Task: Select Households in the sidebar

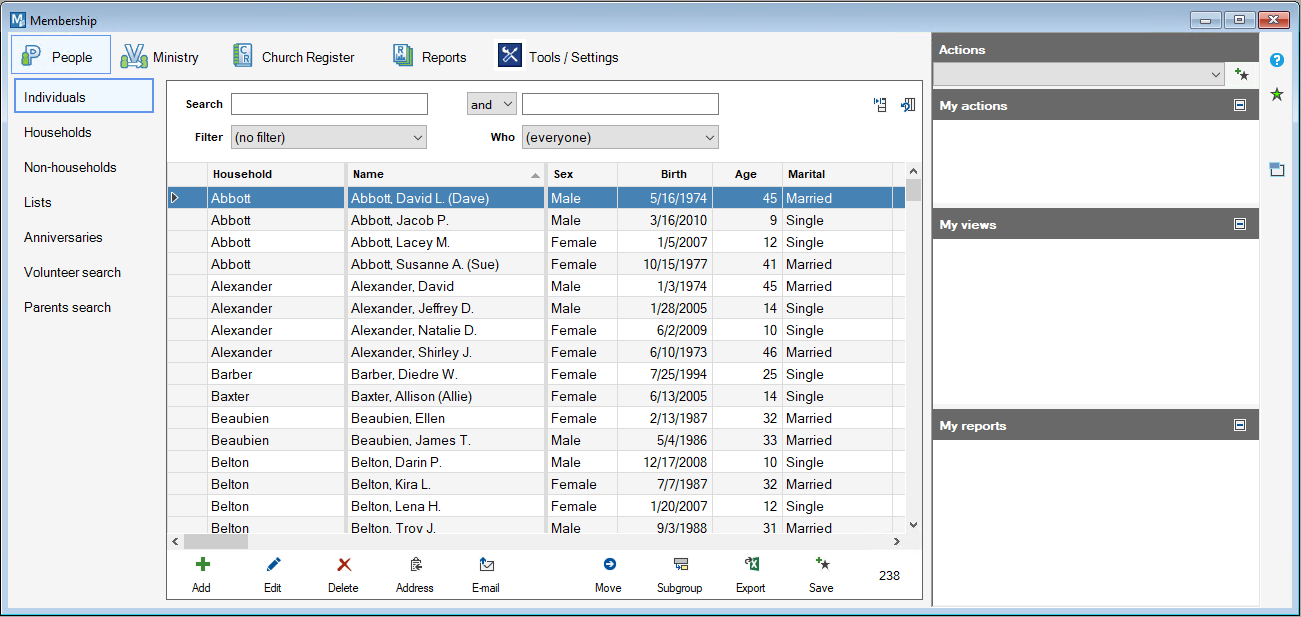Action: [58, 132]
